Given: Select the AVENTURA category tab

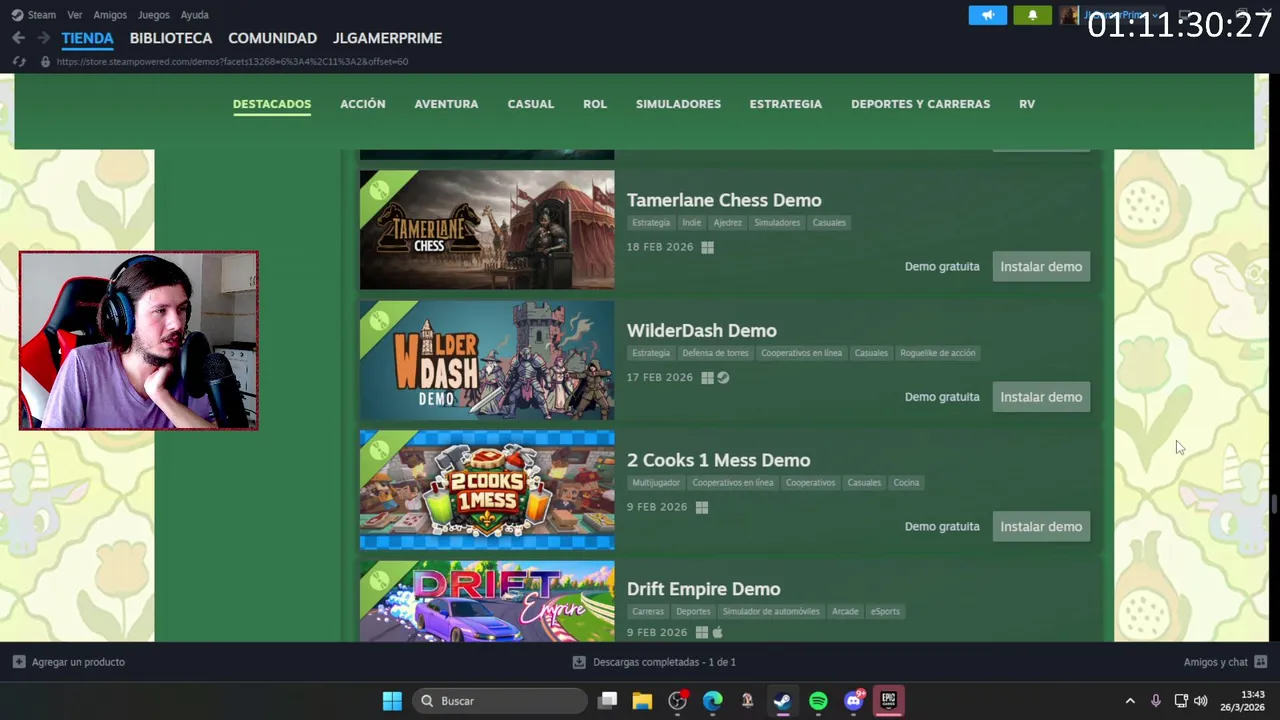Looking at the screenshot, I should [446, 104].
